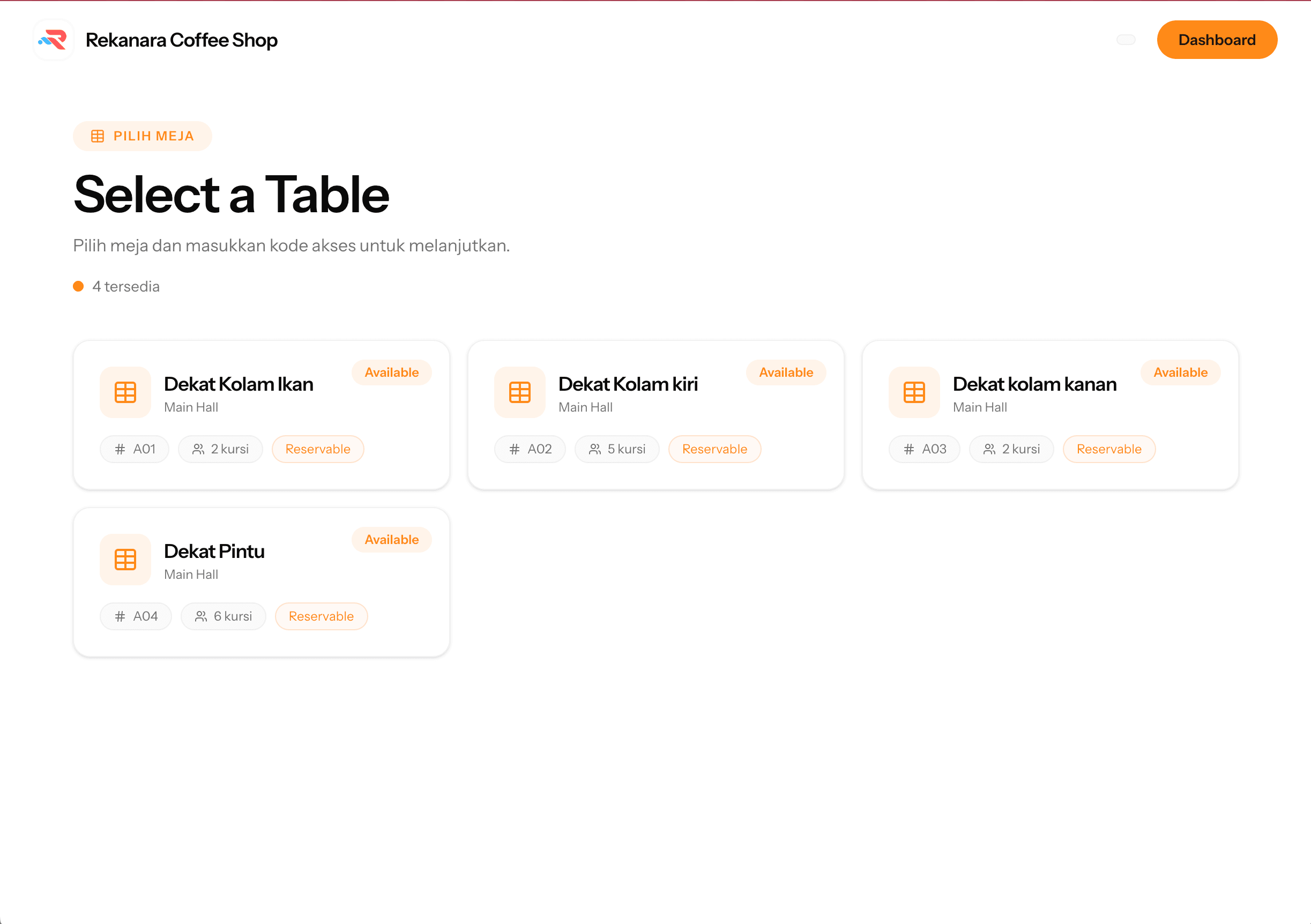The height and width of the screenshot is (924, 1311).
Task: Click the Rekanara Coffee Shop title
Action: click(182, 40)
